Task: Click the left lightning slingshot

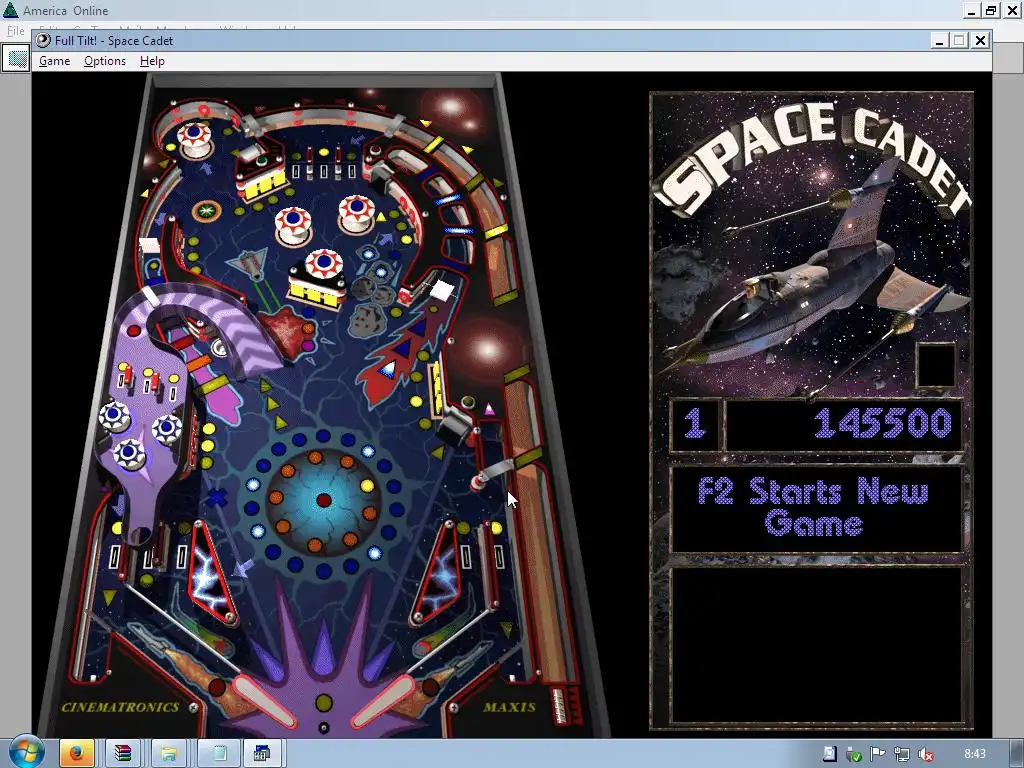Action: pyautogui.click(x=211, y=573)
